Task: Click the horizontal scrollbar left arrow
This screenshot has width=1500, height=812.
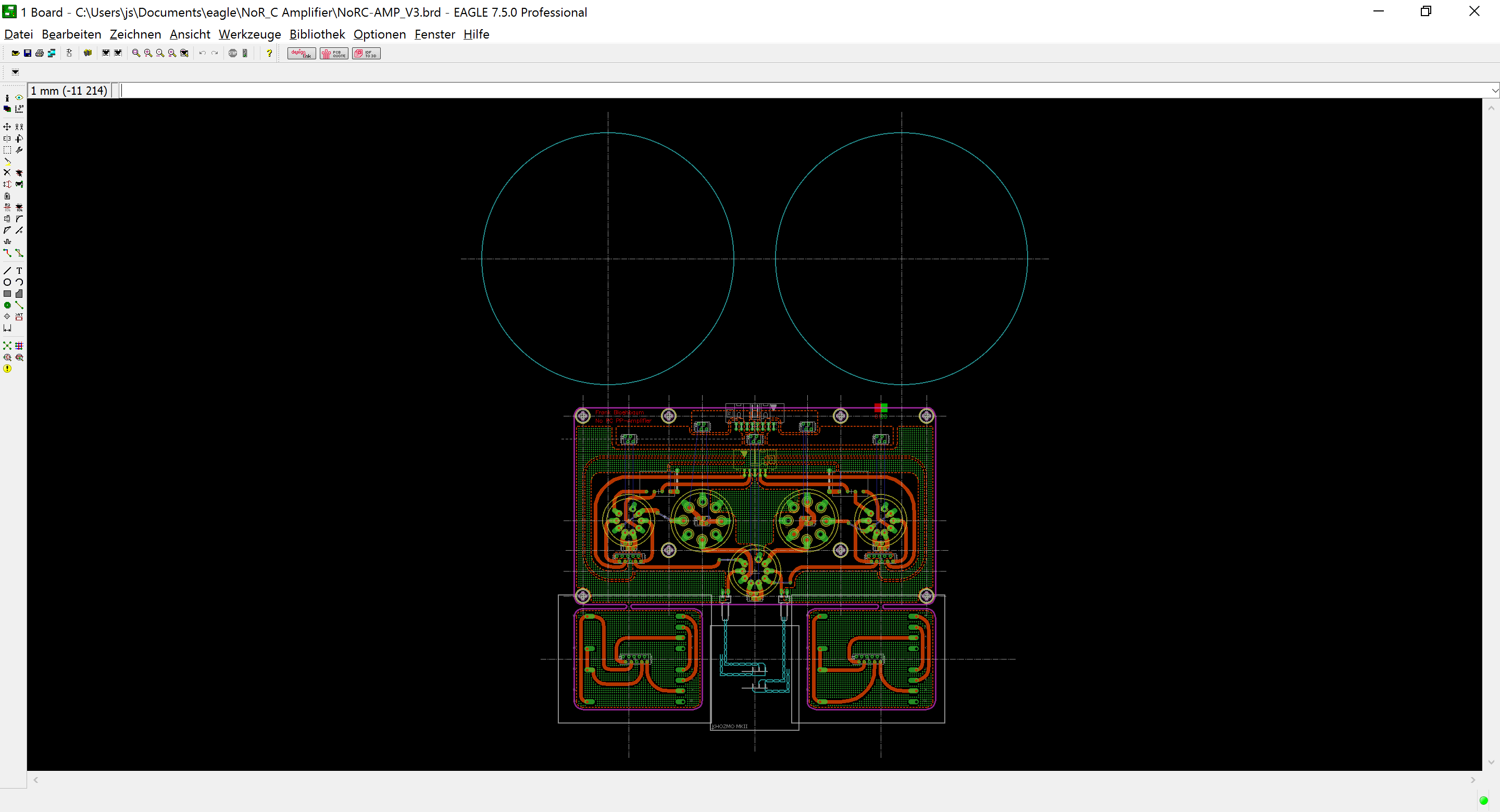Action: point(35,780)
